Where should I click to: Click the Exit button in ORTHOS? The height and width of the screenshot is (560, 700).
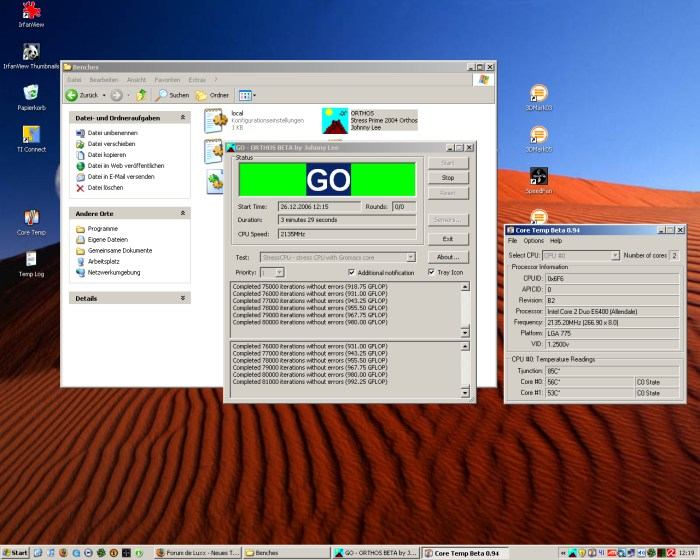(448, 239)
